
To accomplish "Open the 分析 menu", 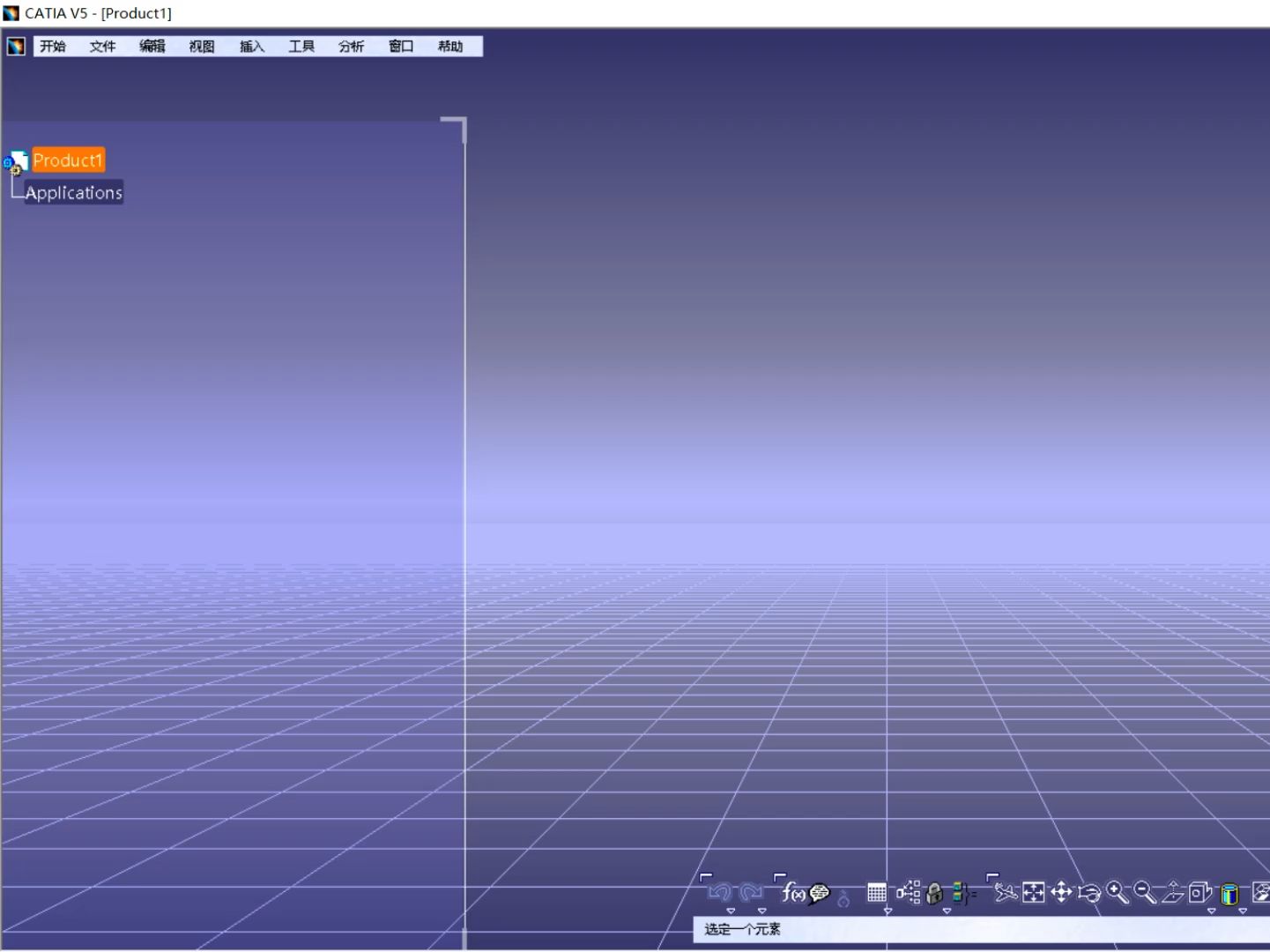I will tap(351, 46).
